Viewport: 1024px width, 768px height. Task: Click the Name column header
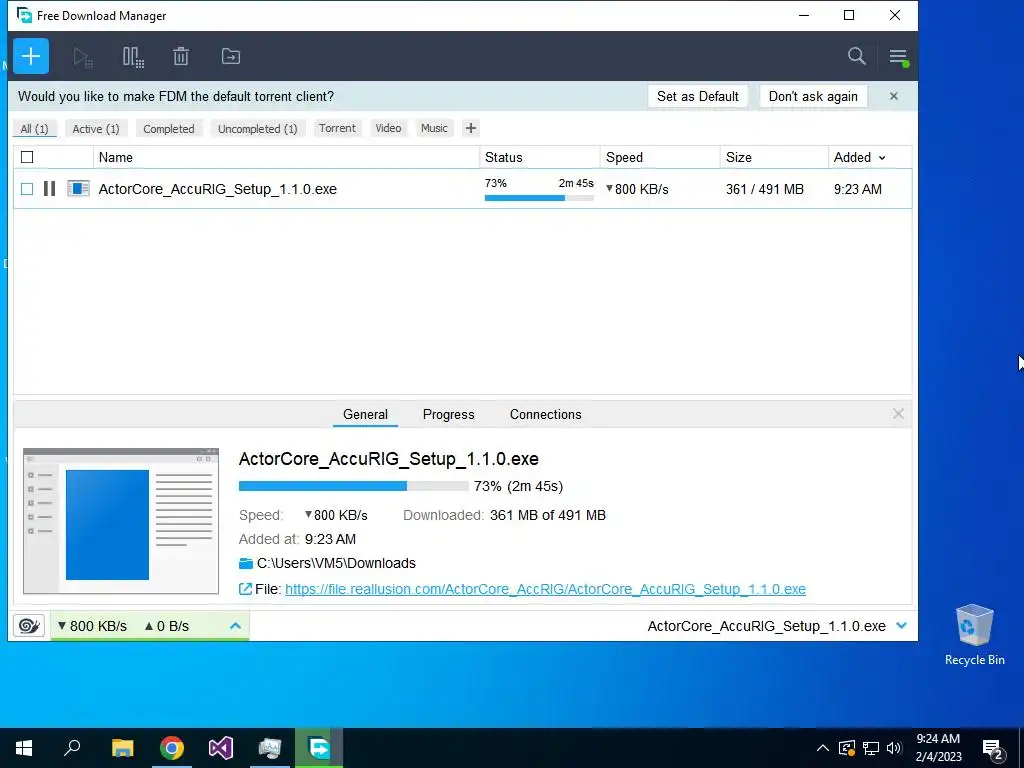coord(286,157)
